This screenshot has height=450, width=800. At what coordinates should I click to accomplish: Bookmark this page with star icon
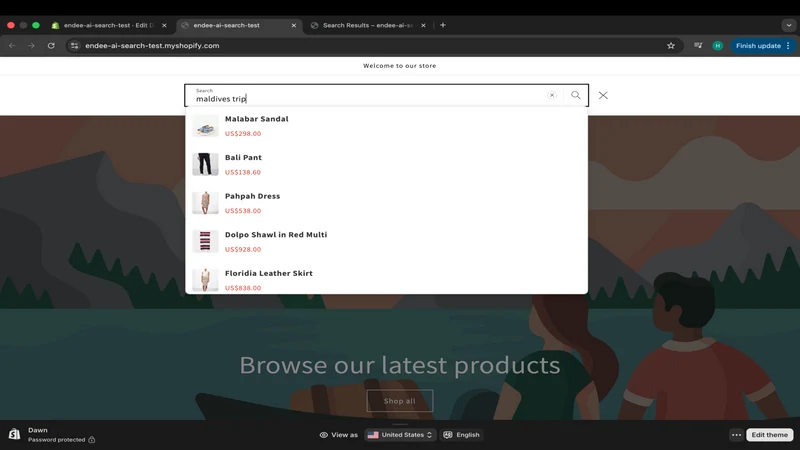point(671,45)
